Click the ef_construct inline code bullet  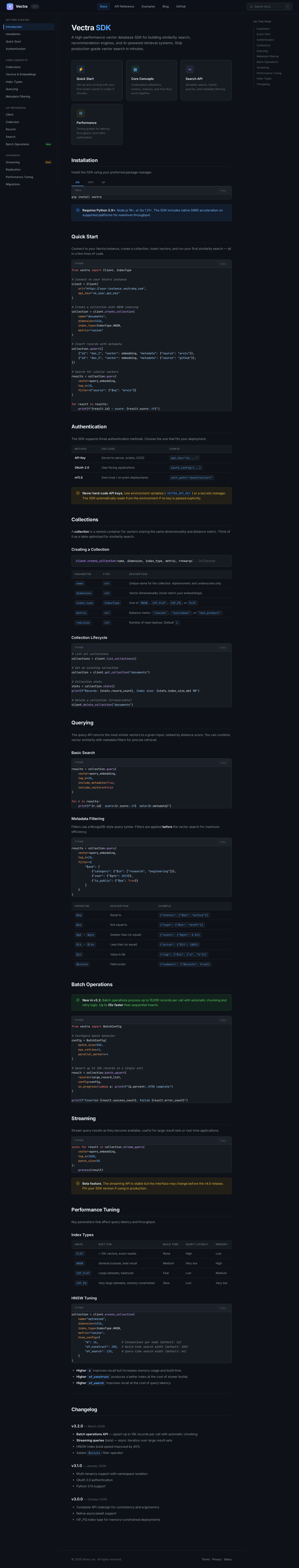pos(99,1377)
